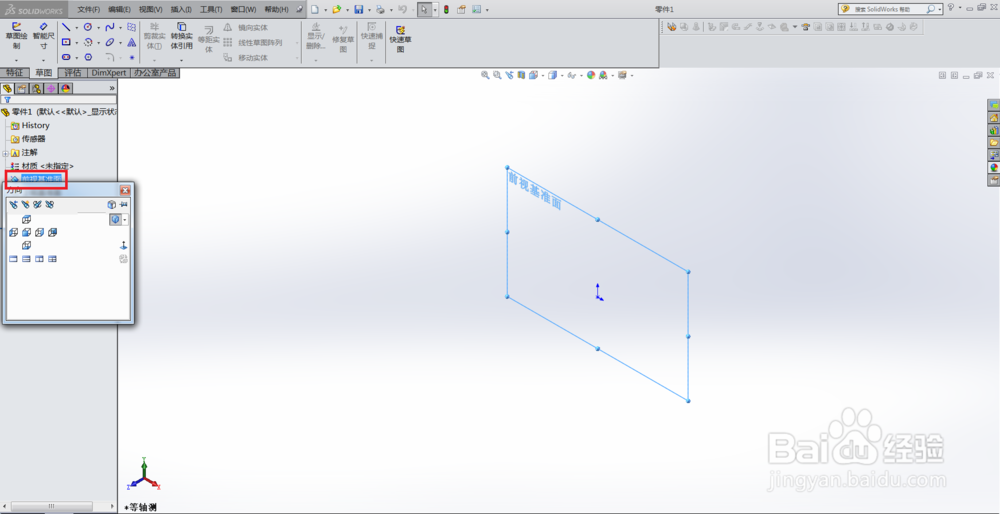Viewport: 1000px width, 514px height.
Task: Choose single view viewport in orientation dialog
Action: click(13, 259)
